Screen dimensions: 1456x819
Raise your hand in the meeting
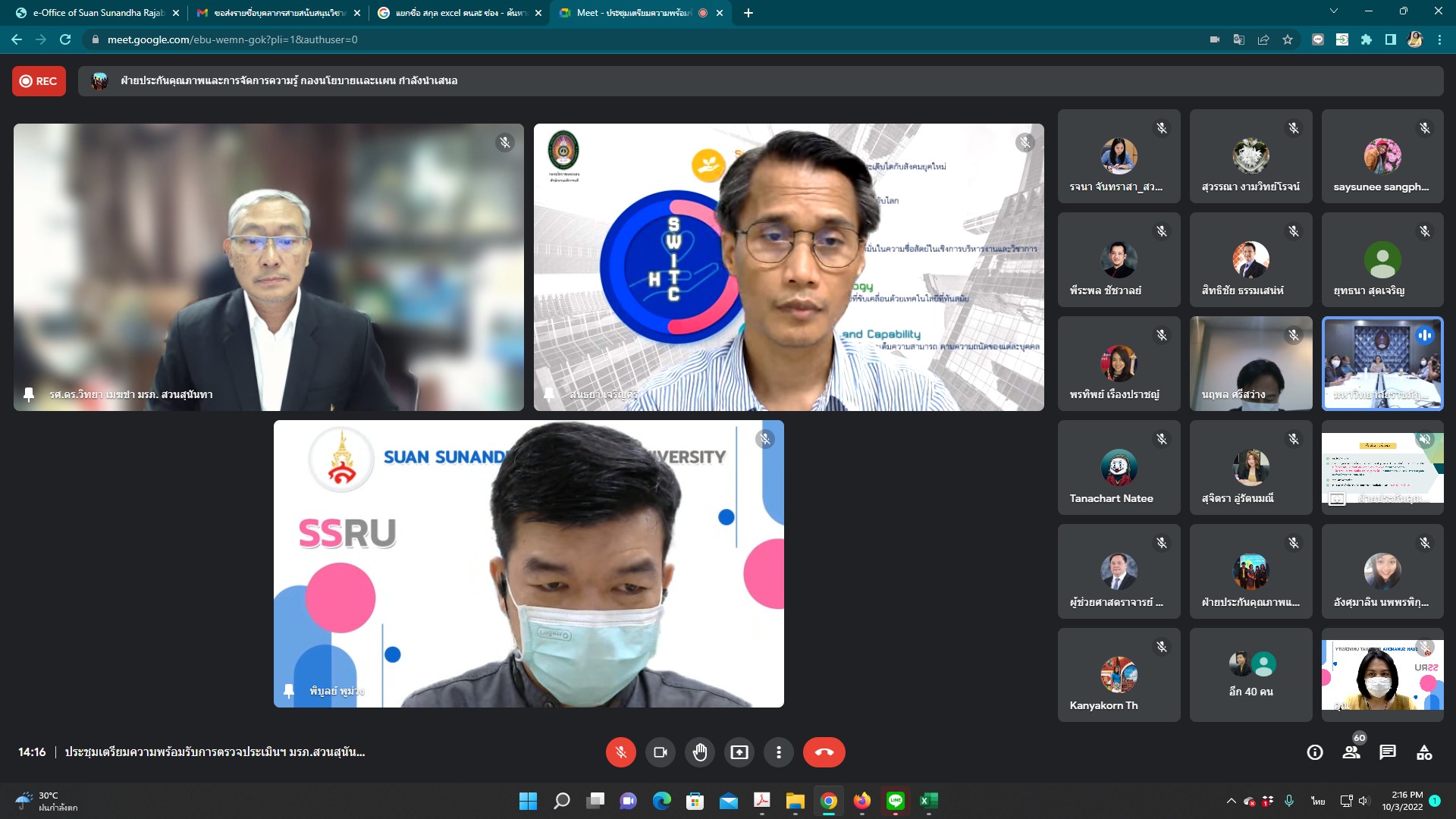pyautogui.click(x=699, y=752)
